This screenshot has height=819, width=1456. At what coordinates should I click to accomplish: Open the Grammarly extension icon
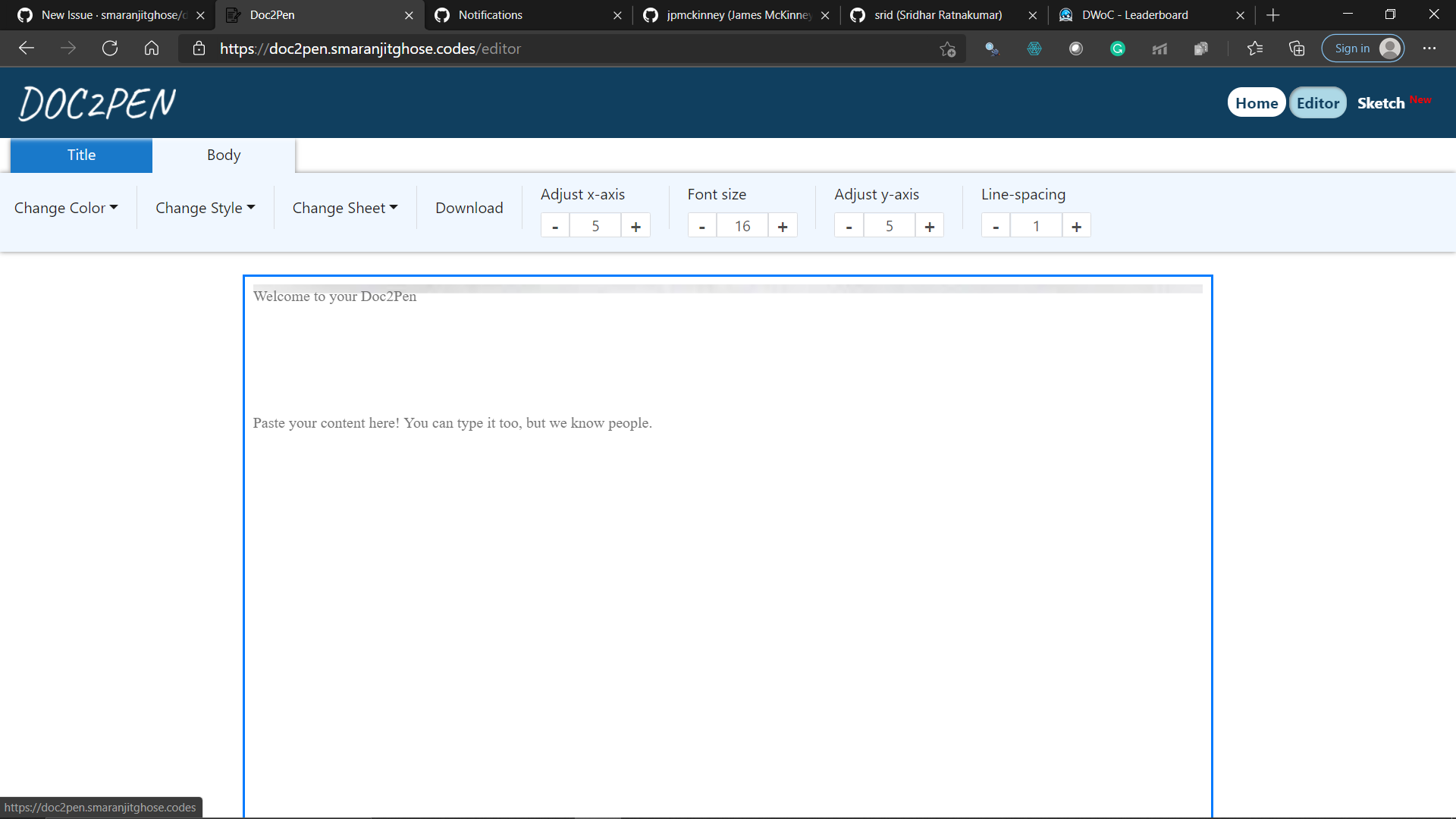(x=1117, y=49)
